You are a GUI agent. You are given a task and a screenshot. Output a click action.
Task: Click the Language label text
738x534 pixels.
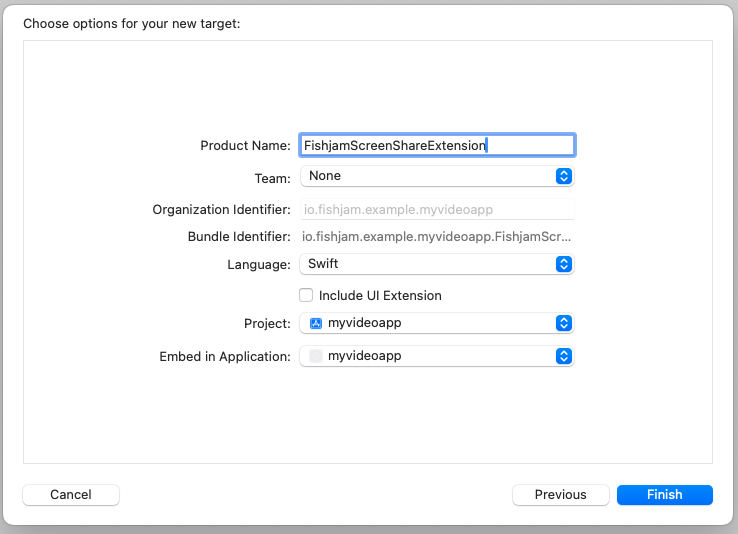point(258,265)
